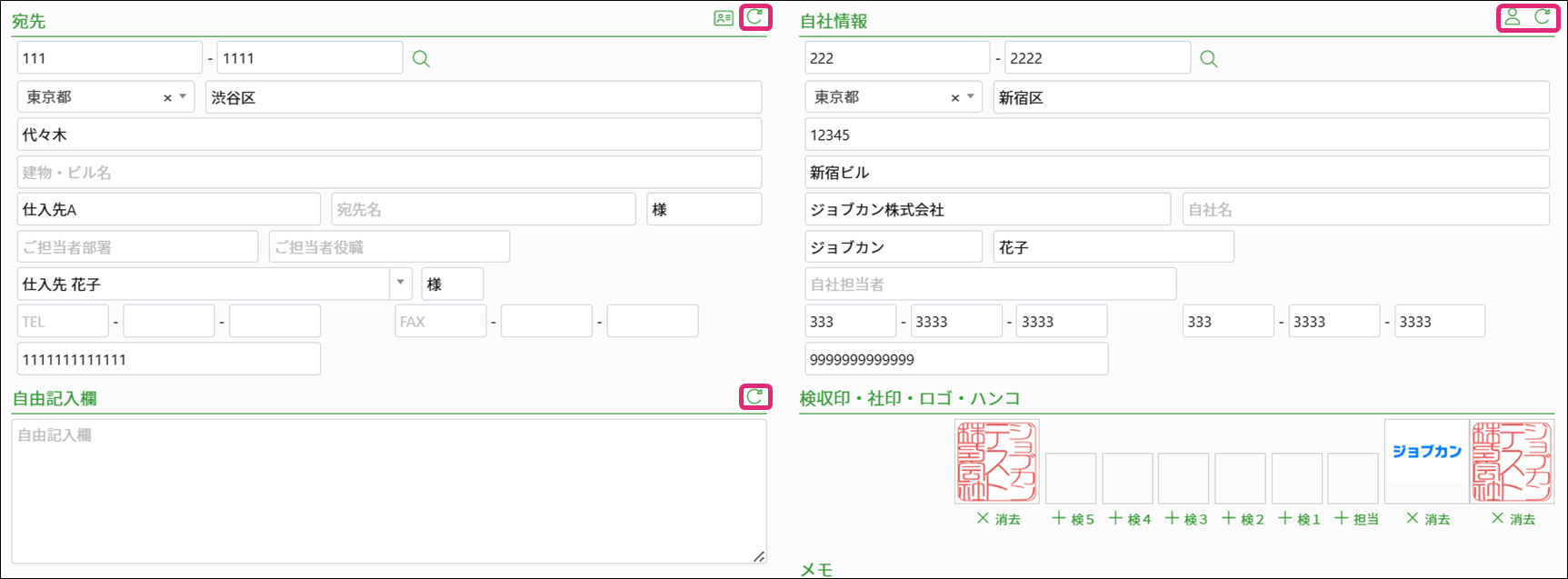Screen dimensions: 1568x579
Task: Click the 消去 button under the leftmost stamp
Action: [998, 519]
